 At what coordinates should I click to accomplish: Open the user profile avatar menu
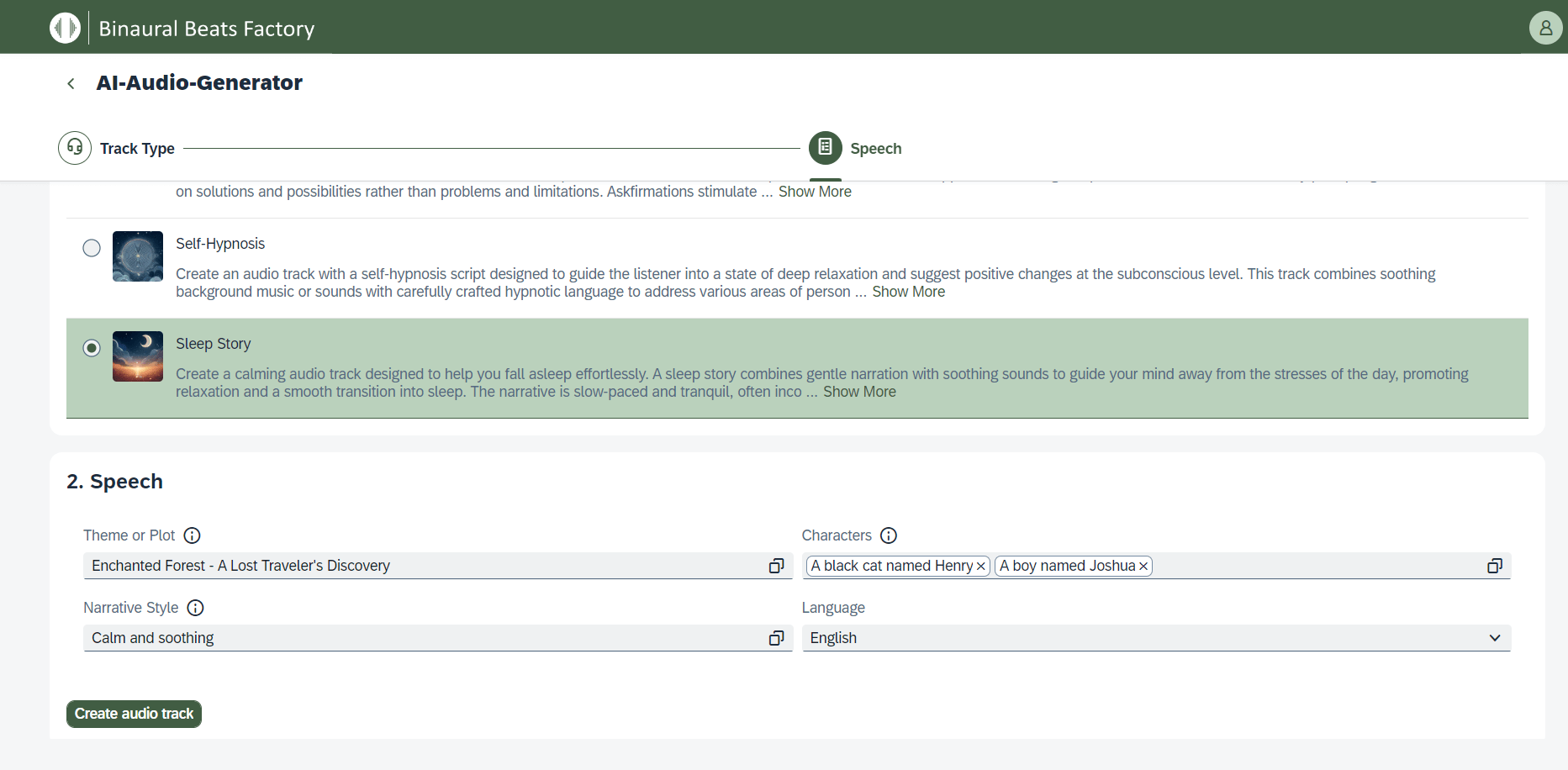click(1545, 28)
